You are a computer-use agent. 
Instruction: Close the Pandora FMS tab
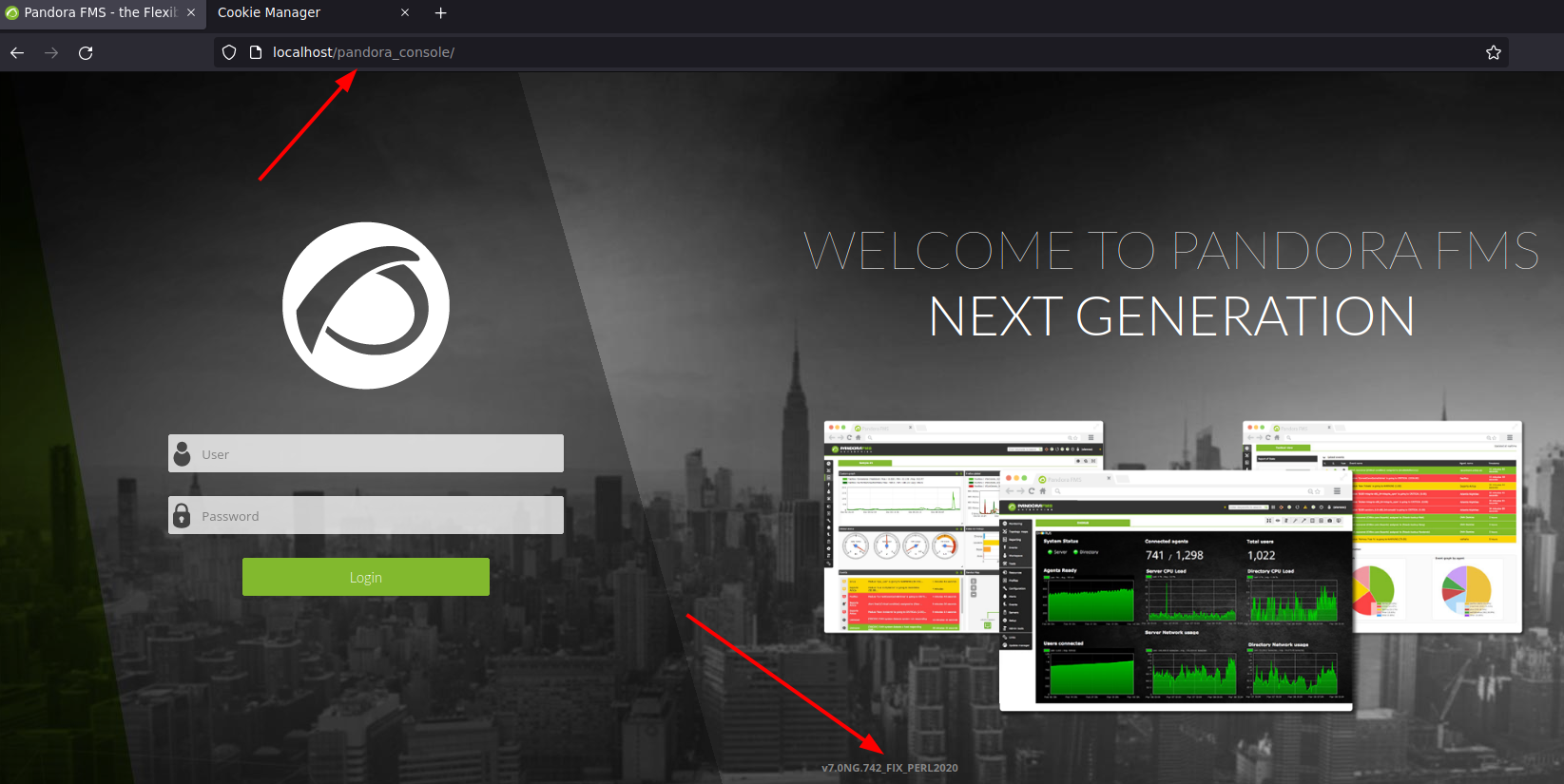coord(191,12)
